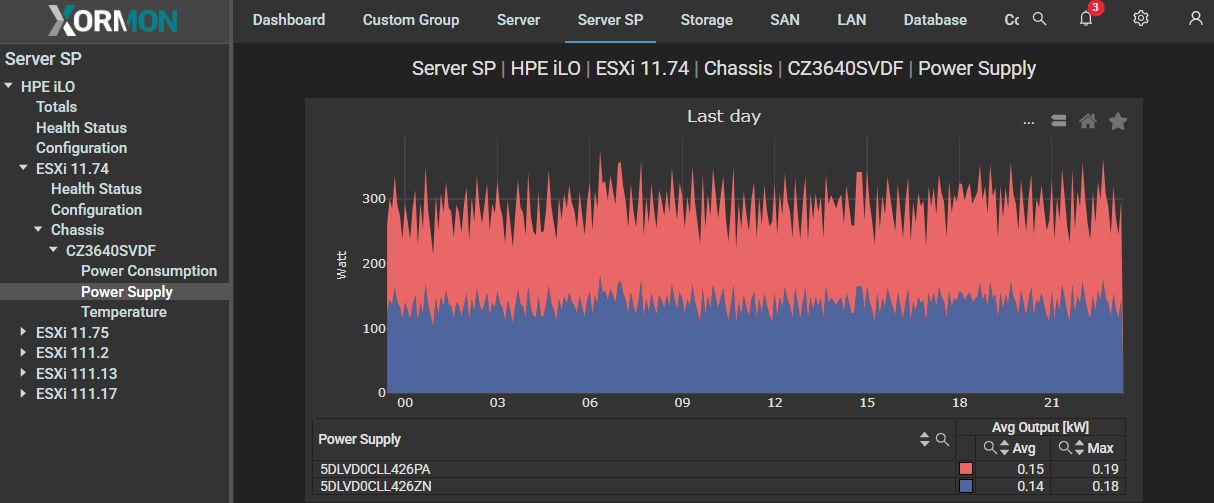Expand the ESXi 111.2 tree node
This screenshot has width=1214, height=503.
coord(24,353)
